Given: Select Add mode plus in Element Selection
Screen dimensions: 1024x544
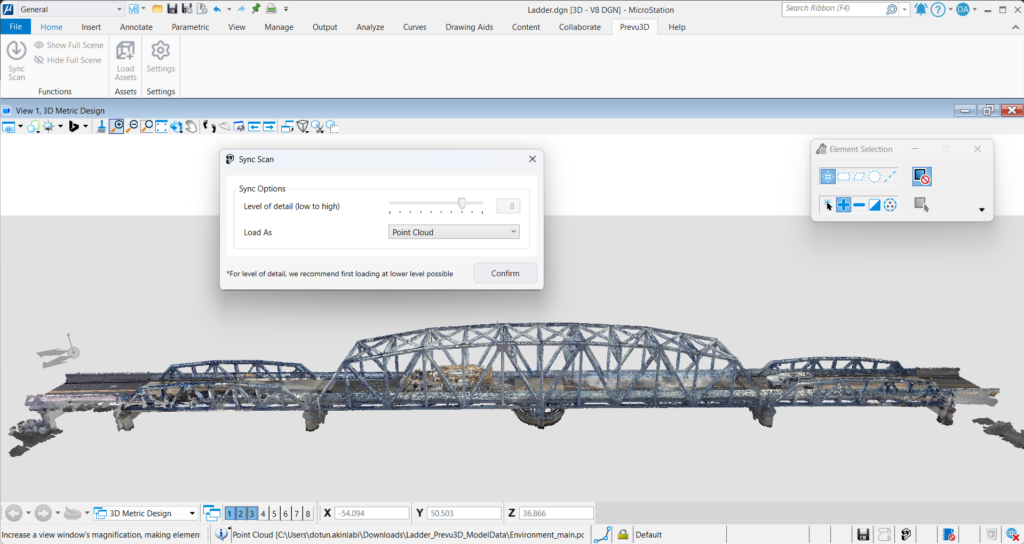Looking at the screenshot, I should [x=844, y=205].
